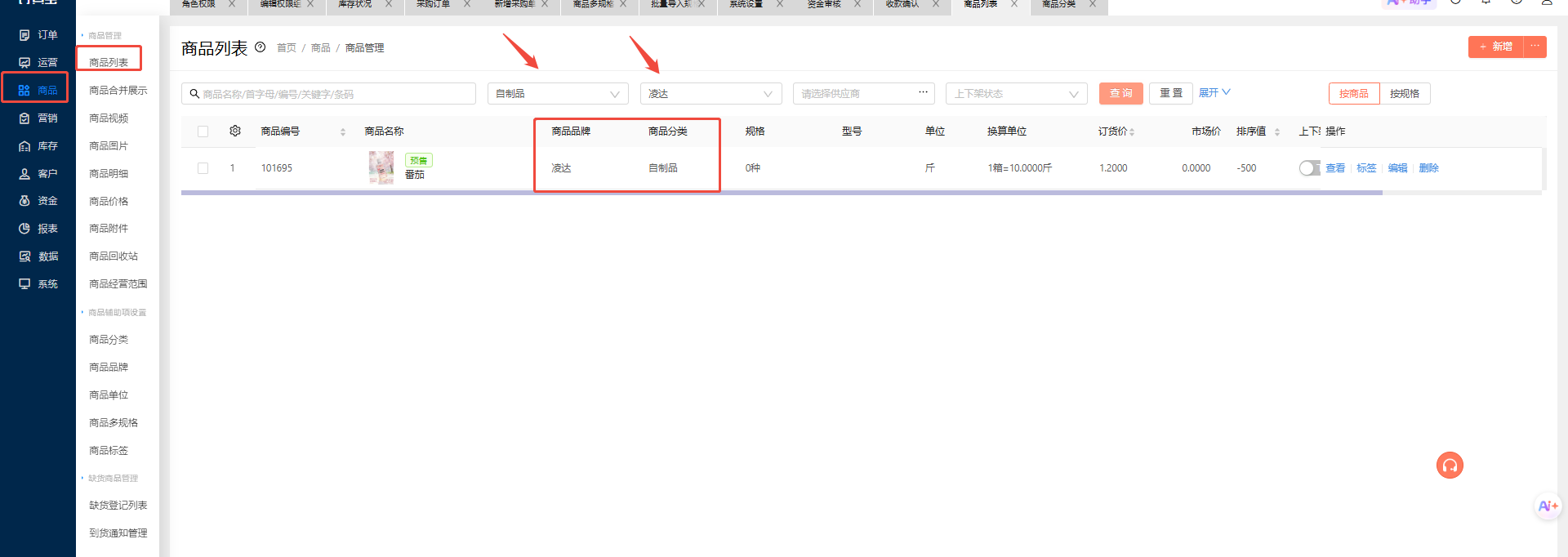Toggle the 上下架 switch for 番茄
Viewport: 1568px width, 557px height.
tap(1309, 168)
